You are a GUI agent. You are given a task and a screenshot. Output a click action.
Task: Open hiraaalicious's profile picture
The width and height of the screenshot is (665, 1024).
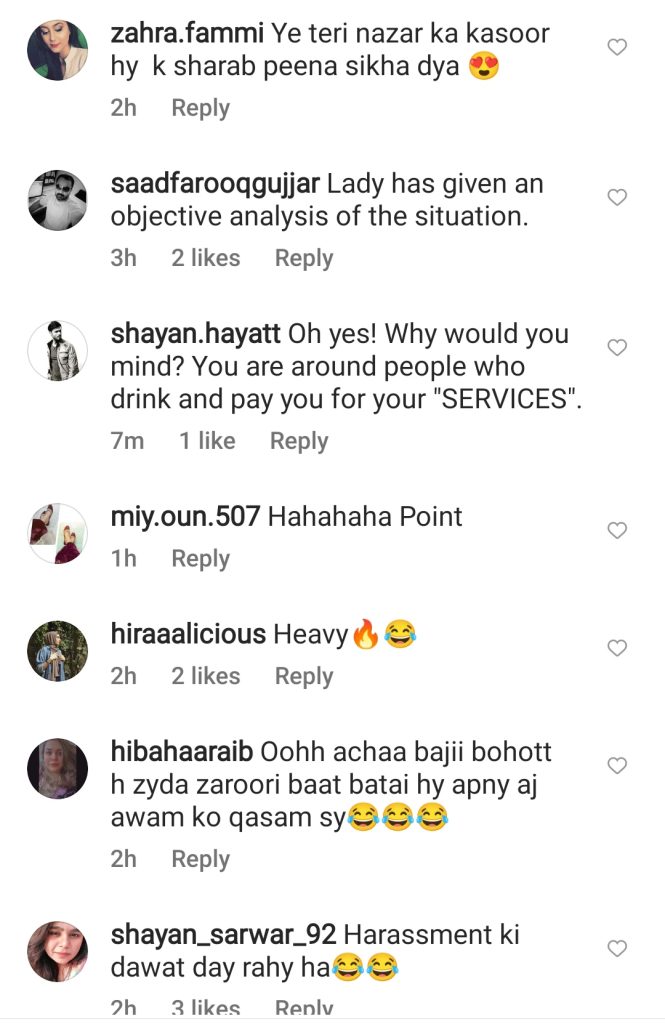coord(57,651)
